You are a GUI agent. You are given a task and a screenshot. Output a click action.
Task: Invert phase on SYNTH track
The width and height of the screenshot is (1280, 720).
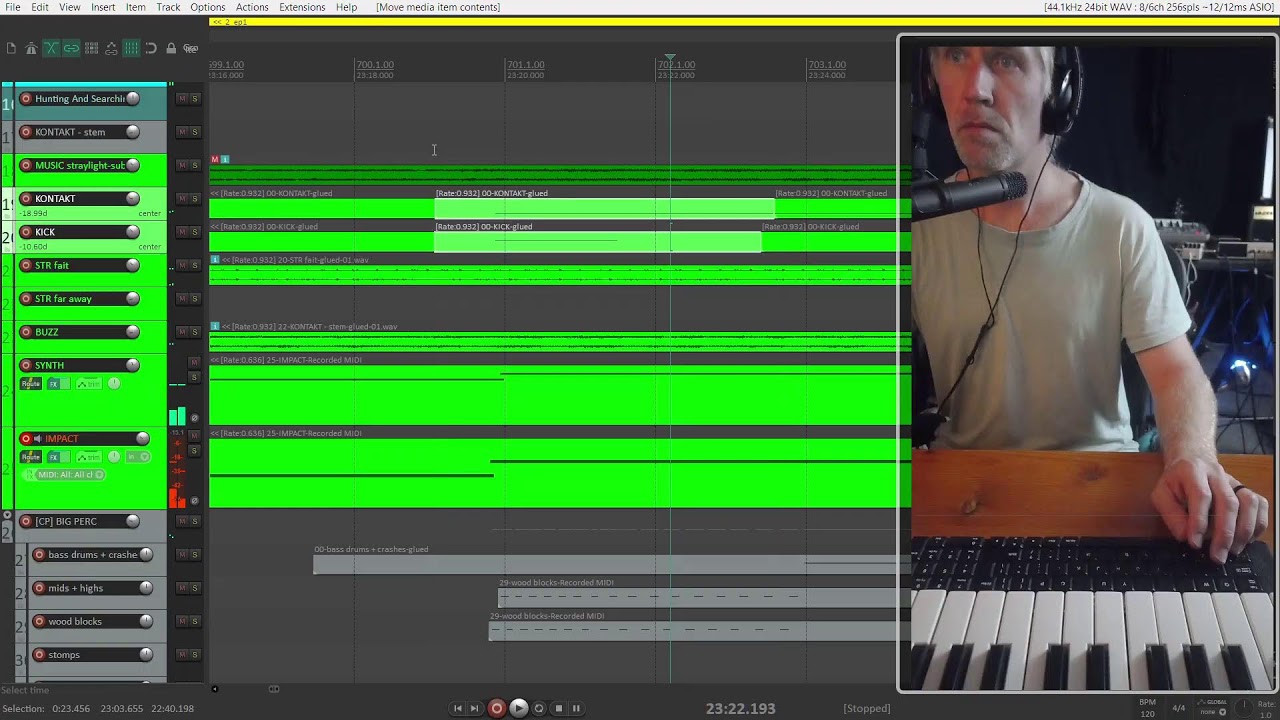pos(194,418)
